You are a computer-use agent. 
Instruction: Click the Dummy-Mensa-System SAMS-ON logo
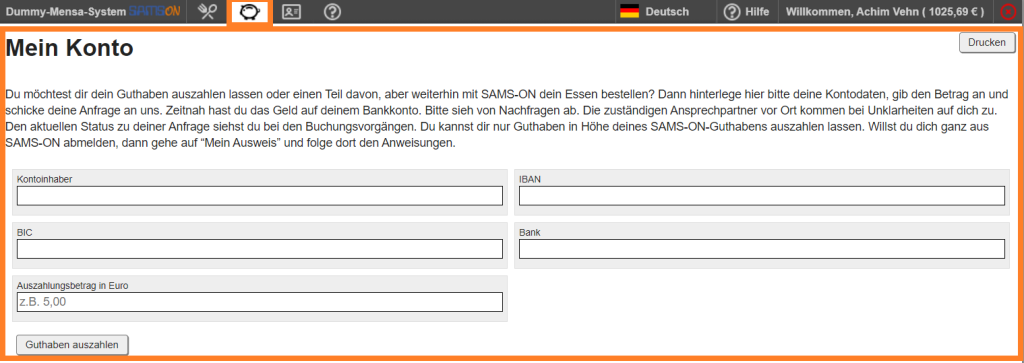[93, 12]
